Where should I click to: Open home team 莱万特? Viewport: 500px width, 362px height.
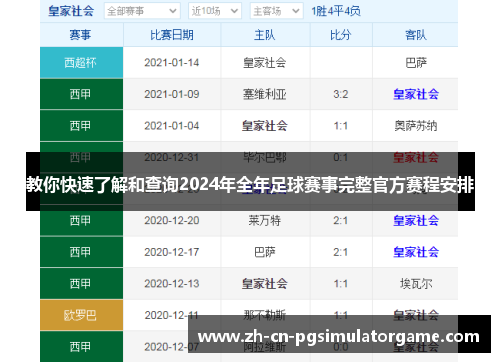click(265, 221)
